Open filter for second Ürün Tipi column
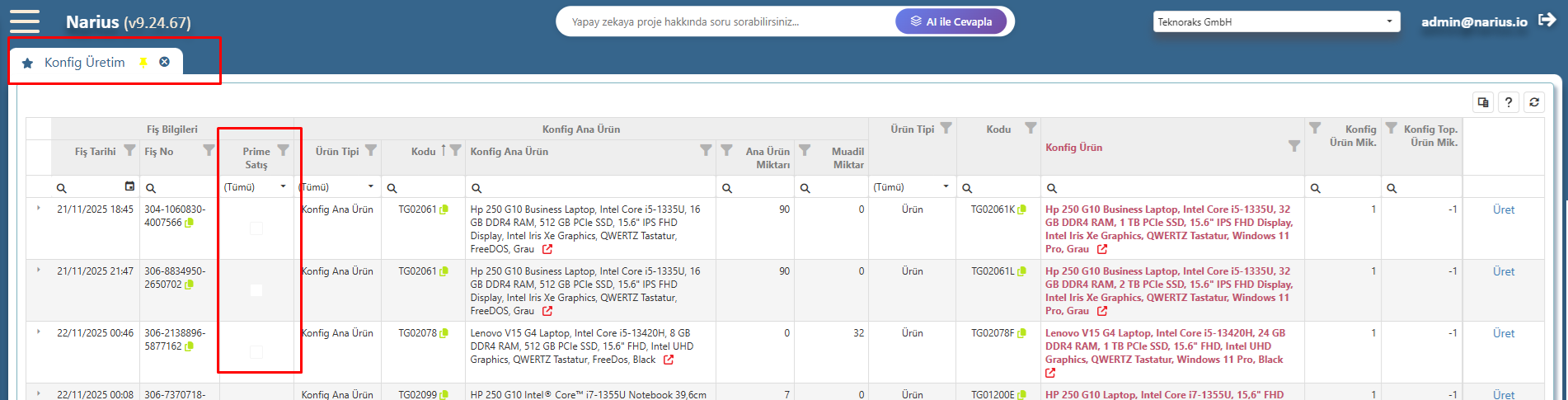 point(946,128)
